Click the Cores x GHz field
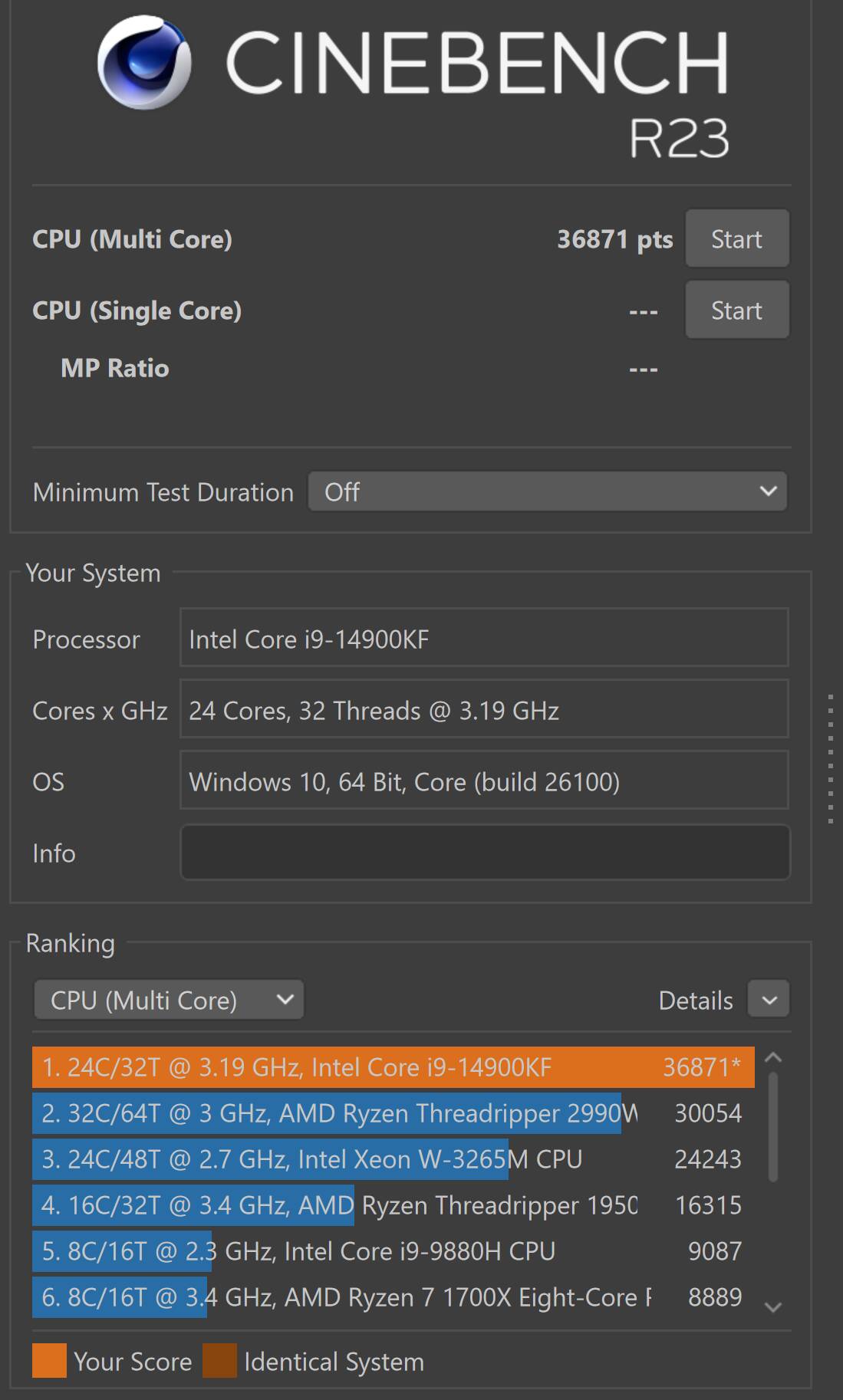Screen dimensions: 843x1400 click(483, 710)
